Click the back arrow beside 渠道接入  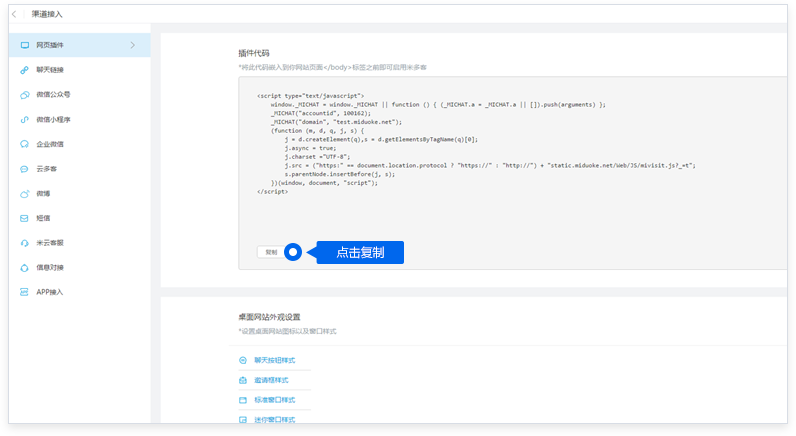pos(14,13)
